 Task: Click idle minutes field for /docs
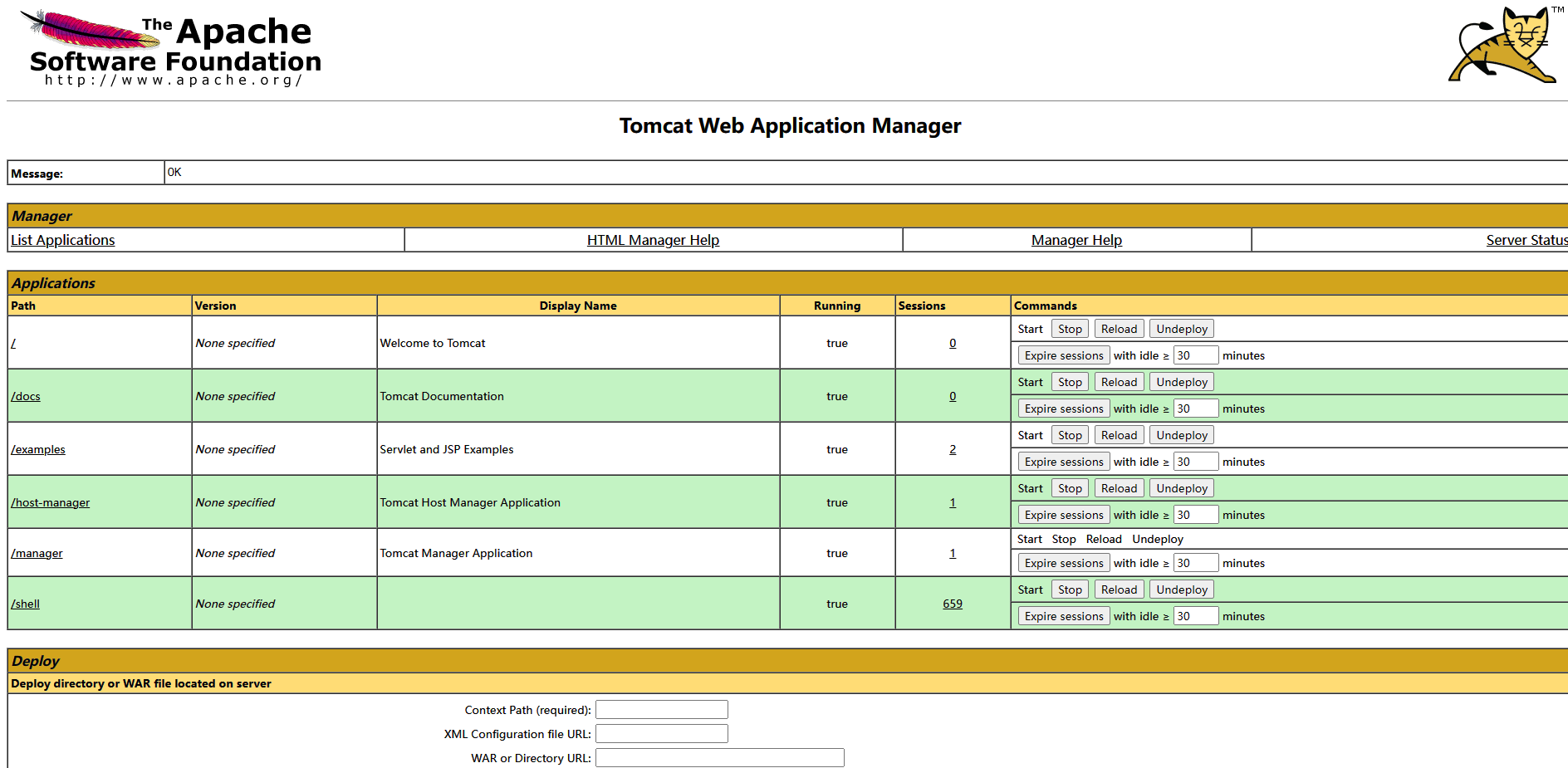pyautogui.click(x=1196, y=408)
